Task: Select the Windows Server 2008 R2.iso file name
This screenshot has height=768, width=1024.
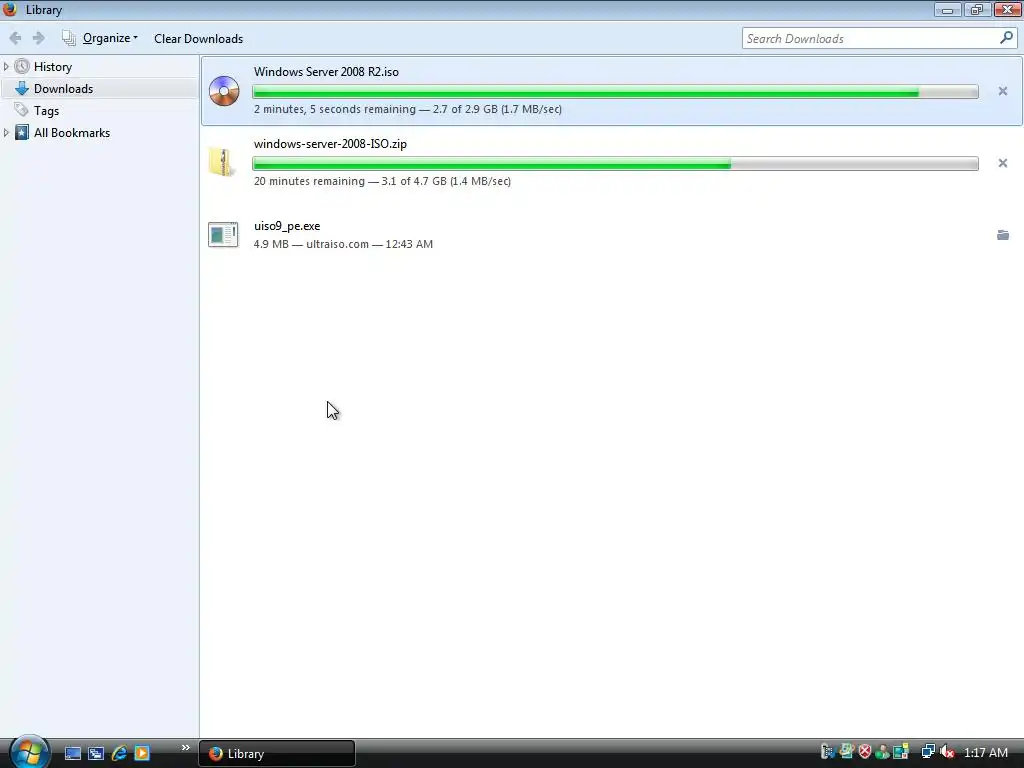Action: 326,72
